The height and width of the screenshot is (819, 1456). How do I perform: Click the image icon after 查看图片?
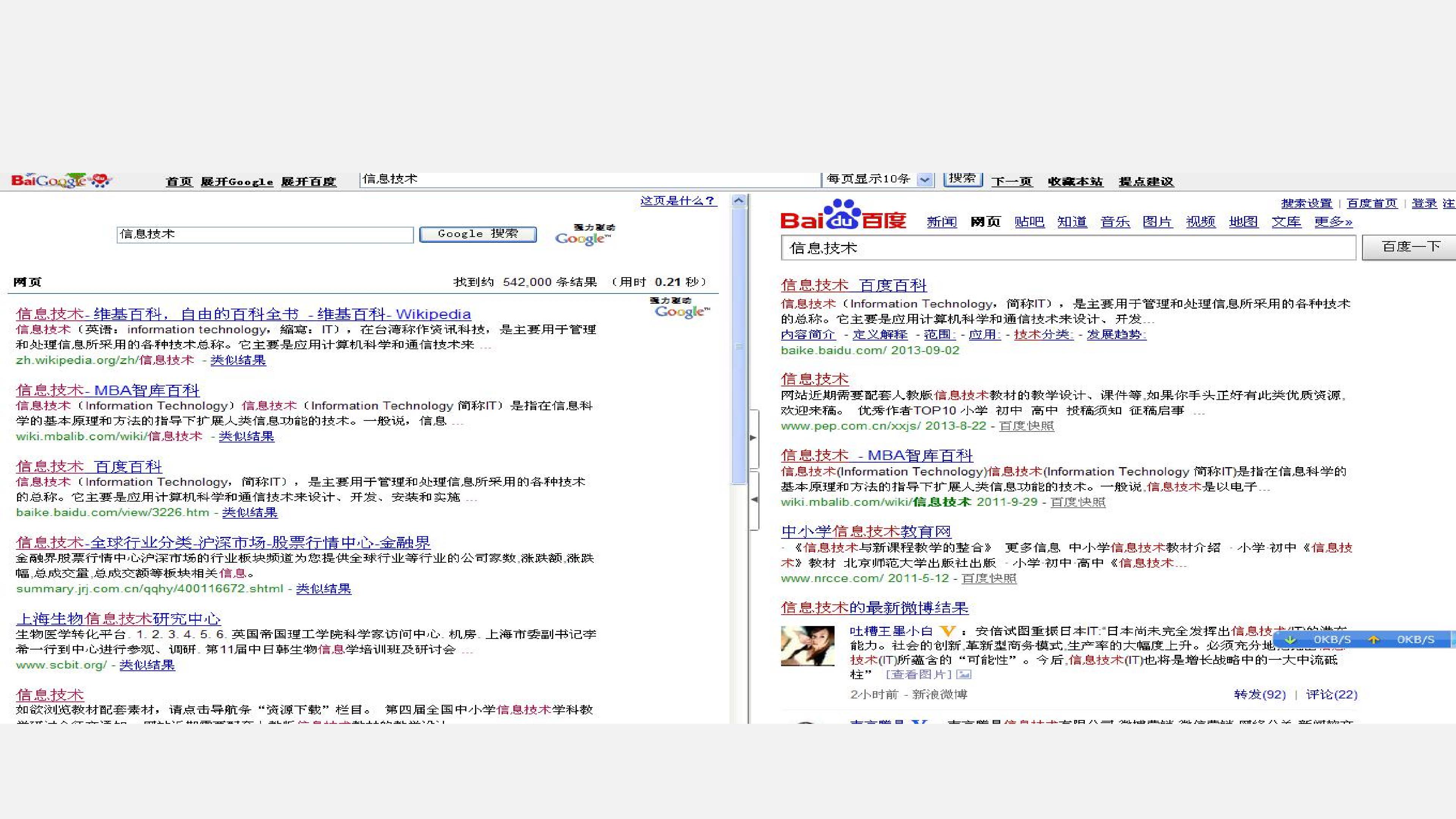[x=964, y=674]
